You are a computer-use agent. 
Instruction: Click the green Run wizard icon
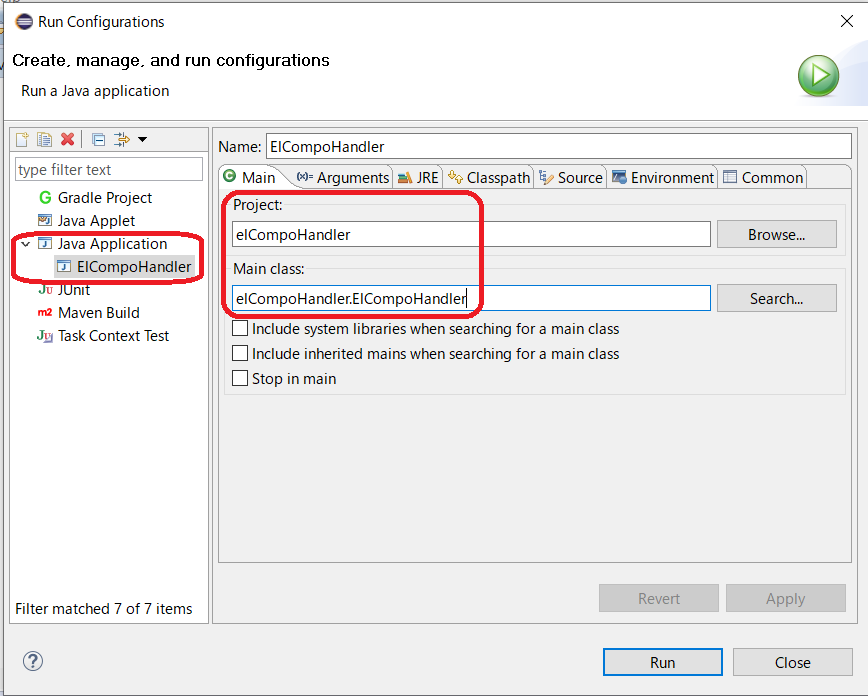click(x=818, y=75)
